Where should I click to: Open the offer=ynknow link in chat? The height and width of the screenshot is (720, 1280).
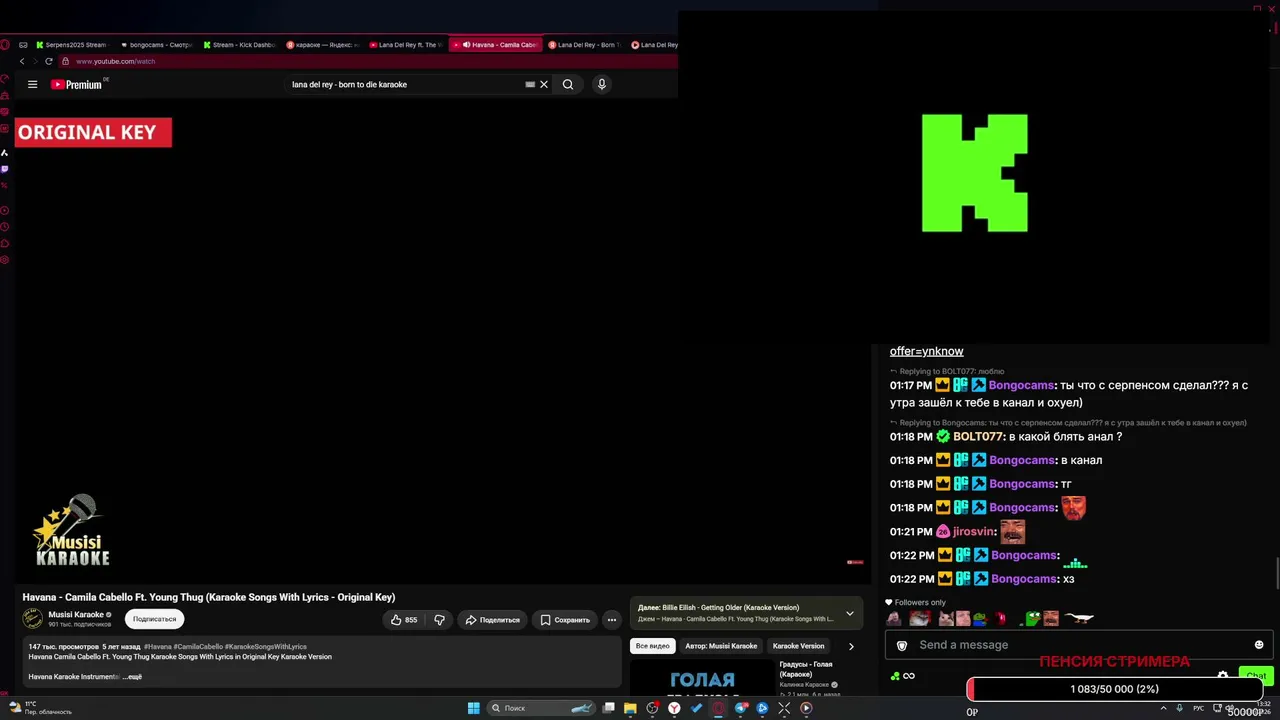927,352
